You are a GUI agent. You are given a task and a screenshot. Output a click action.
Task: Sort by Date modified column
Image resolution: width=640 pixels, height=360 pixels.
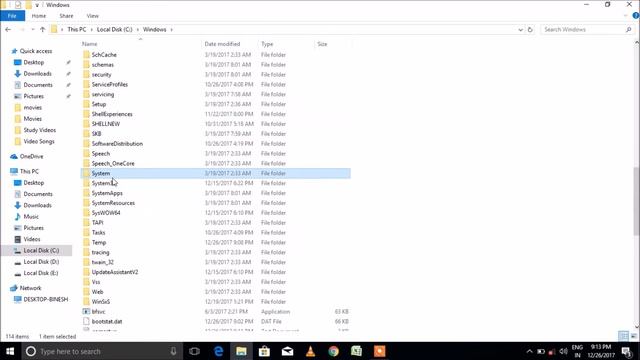[x=222, y=44]
